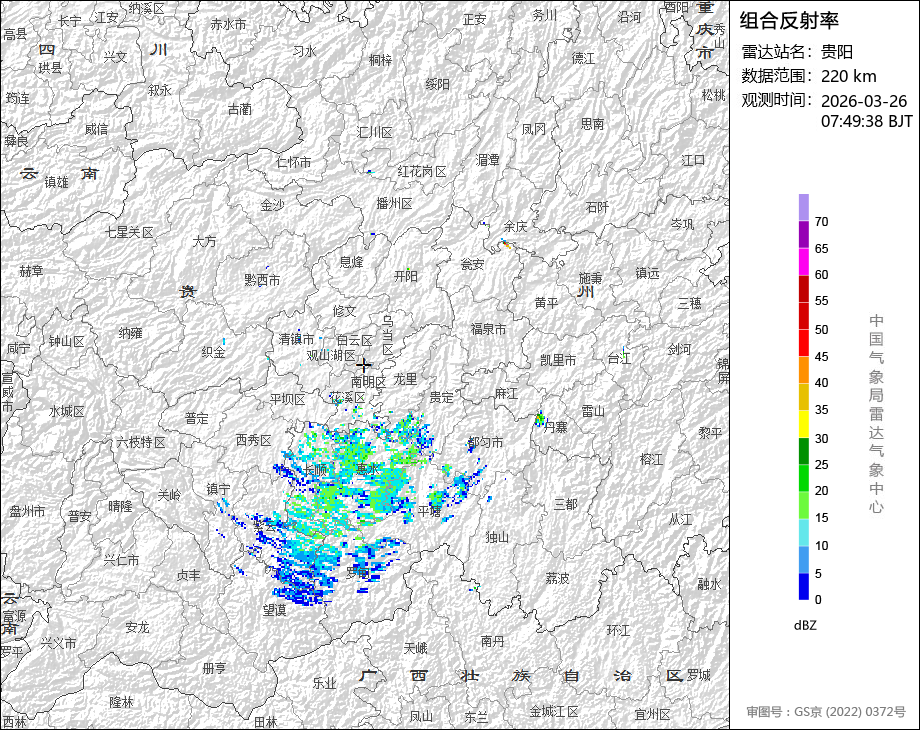920x730 pixels.
Task: Choose the dark blue 0-5 dBZ legend band
Action: [803, 586]
